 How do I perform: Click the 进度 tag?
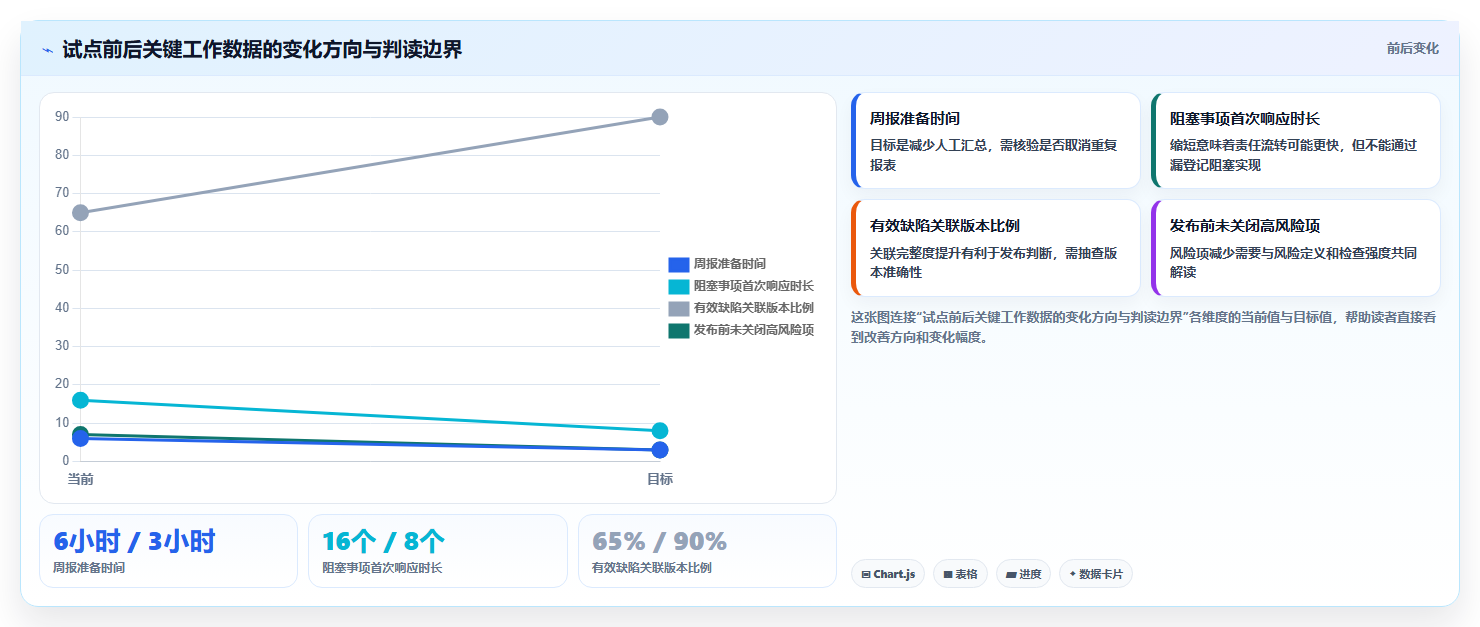click(x=1023, y=574)
